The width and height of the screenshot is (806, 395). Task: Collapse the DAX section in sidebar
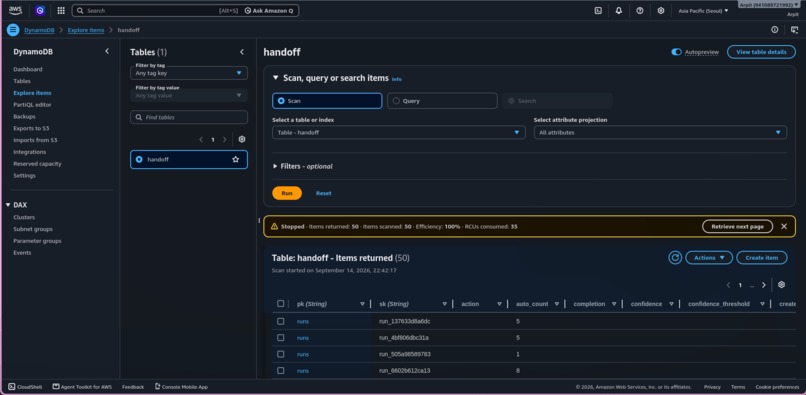click(x=8, y=205)
